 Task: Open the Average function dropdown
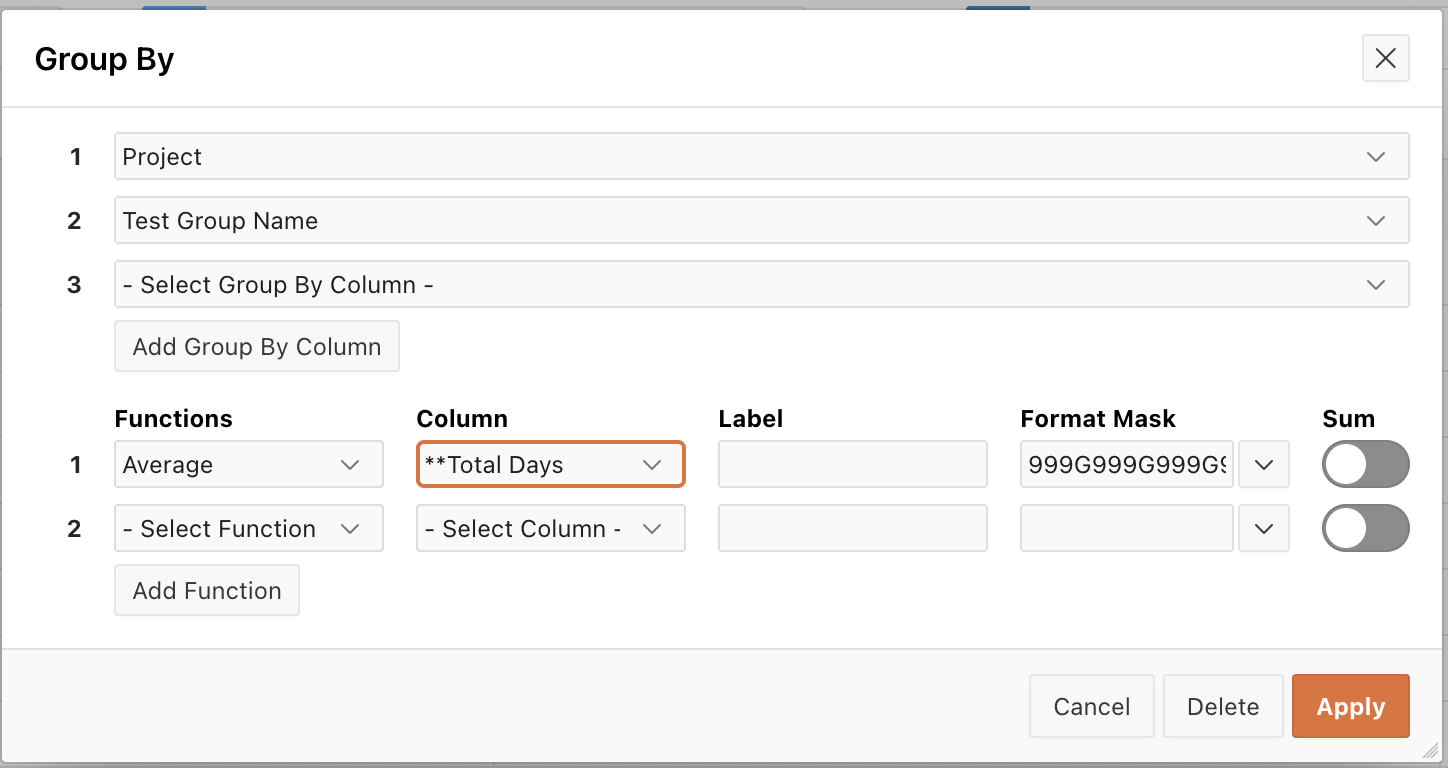249,465
